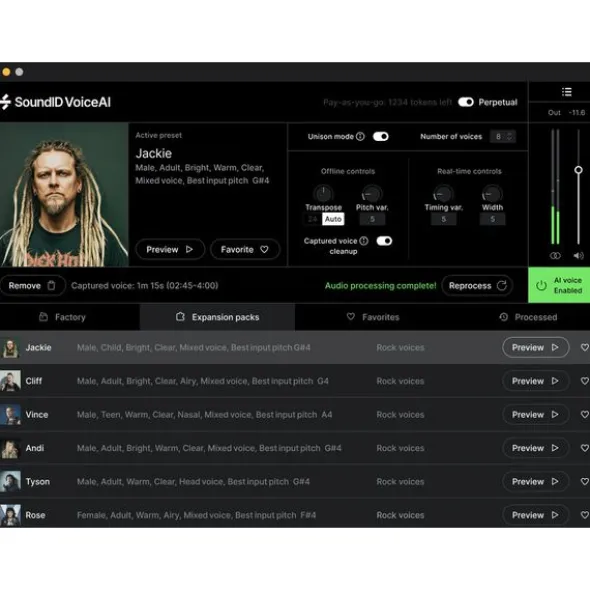Favorite Tyson row with heart icon
Viewport: 590px width, 591px height.
coord(584,482)
